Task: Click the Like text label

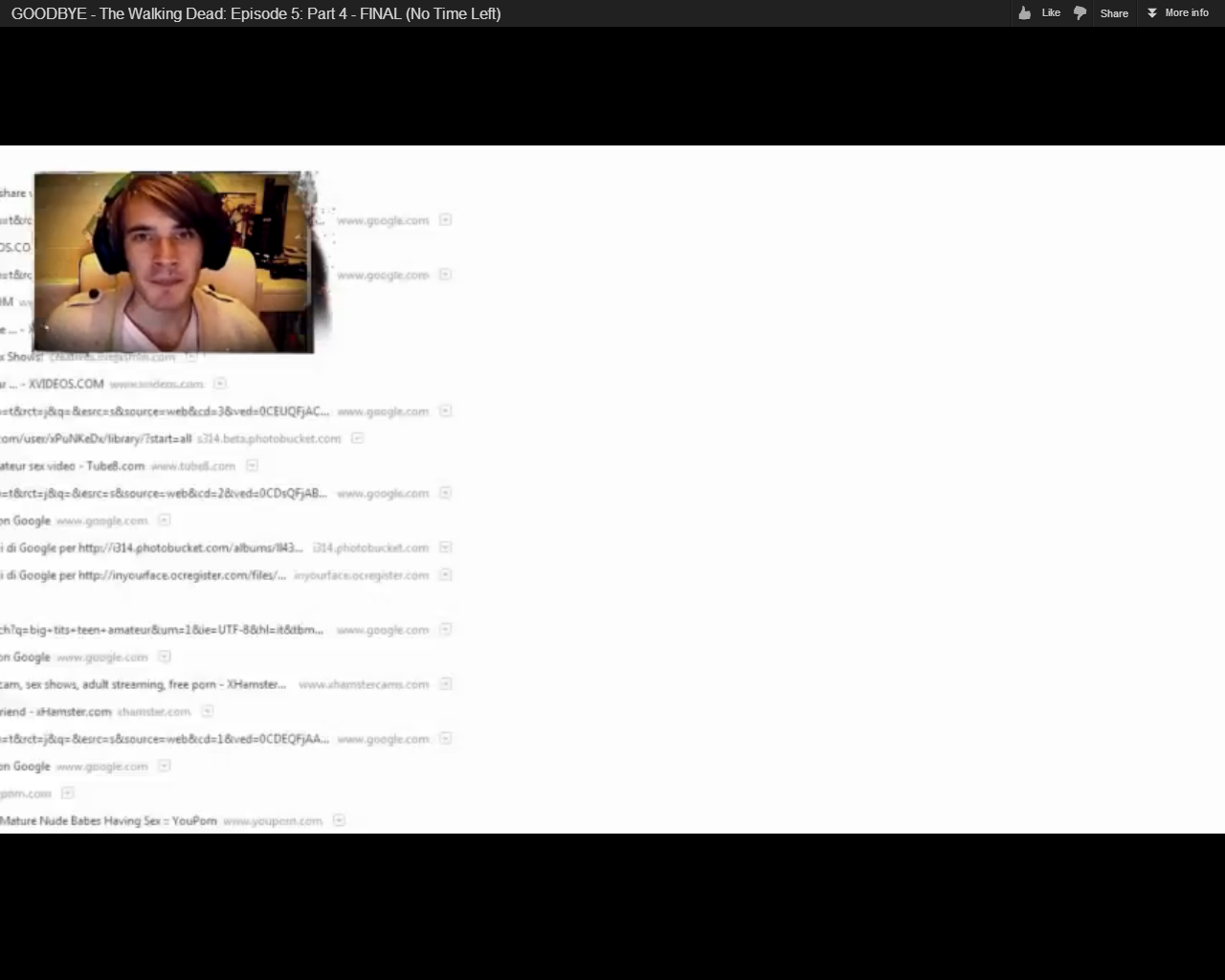Action: 1051,13
